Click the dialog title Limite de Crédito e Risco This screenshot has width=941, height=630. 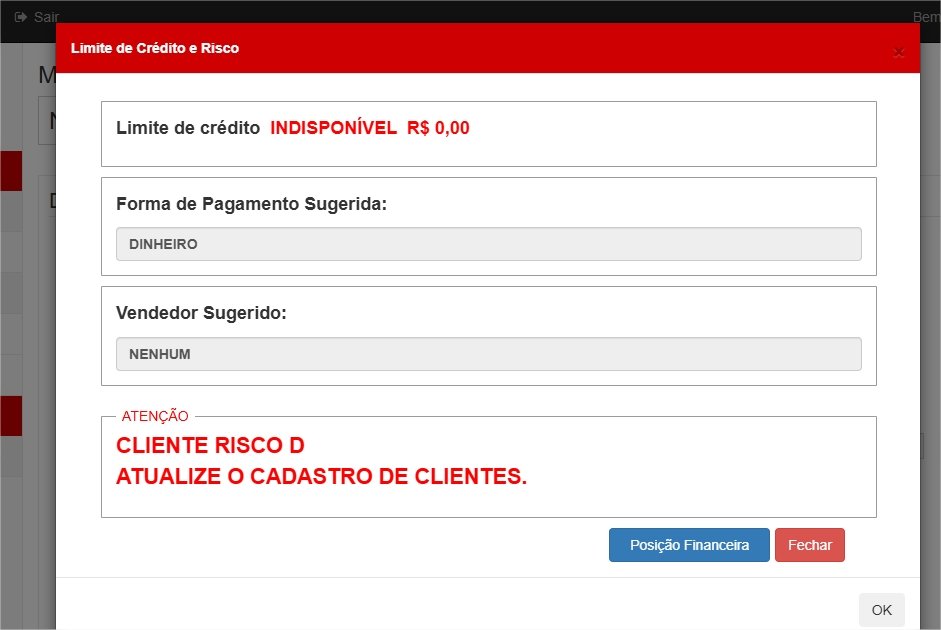pos(155,48)
